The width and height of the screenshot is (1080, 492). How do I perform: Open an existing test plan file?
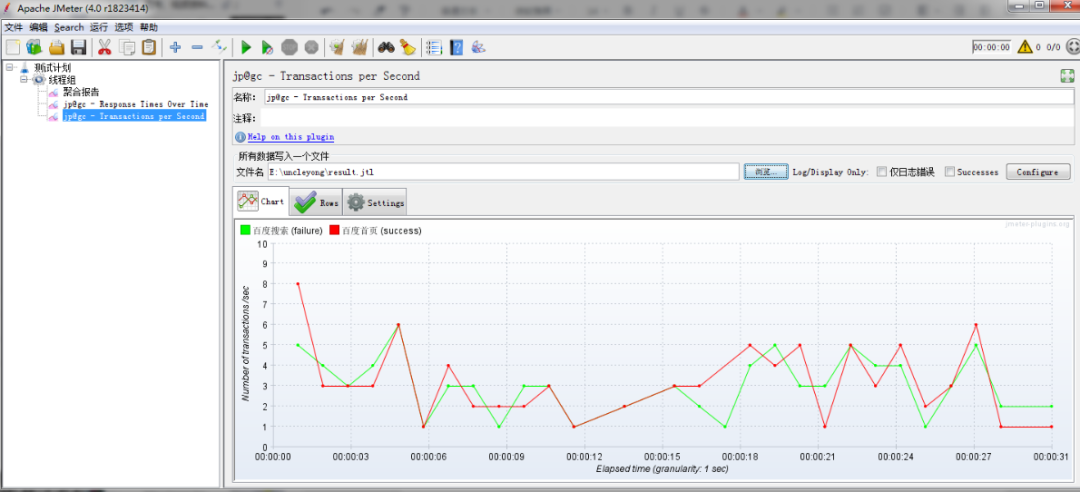click(56, 47)
